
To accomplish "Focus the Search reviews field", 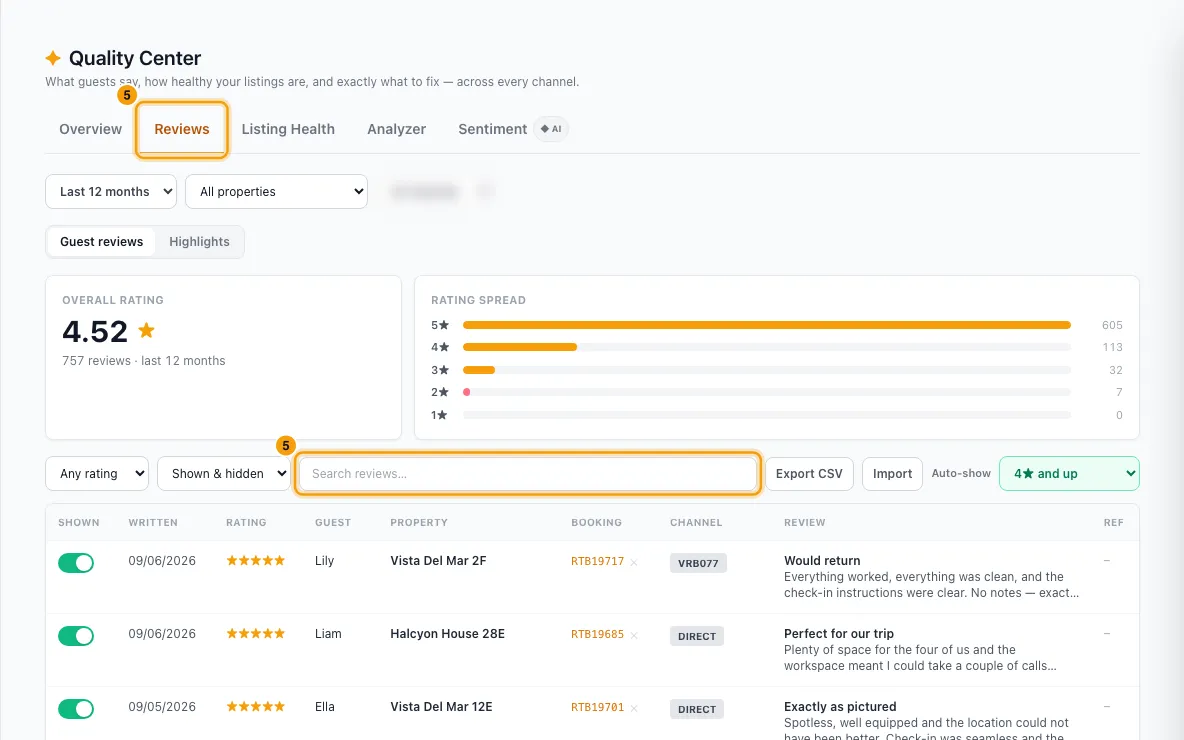I will pyautogui.click(x=528, y=473).
